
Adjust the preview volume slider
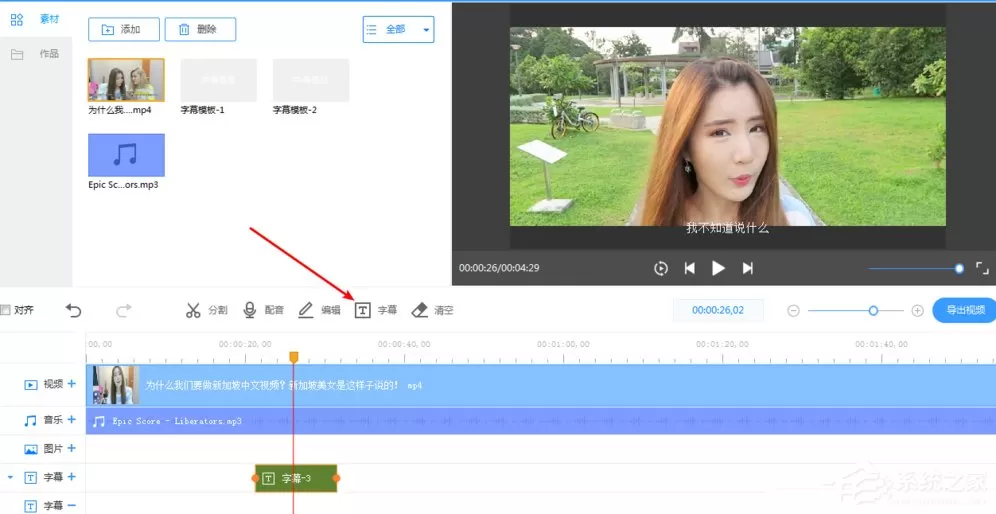915,269
